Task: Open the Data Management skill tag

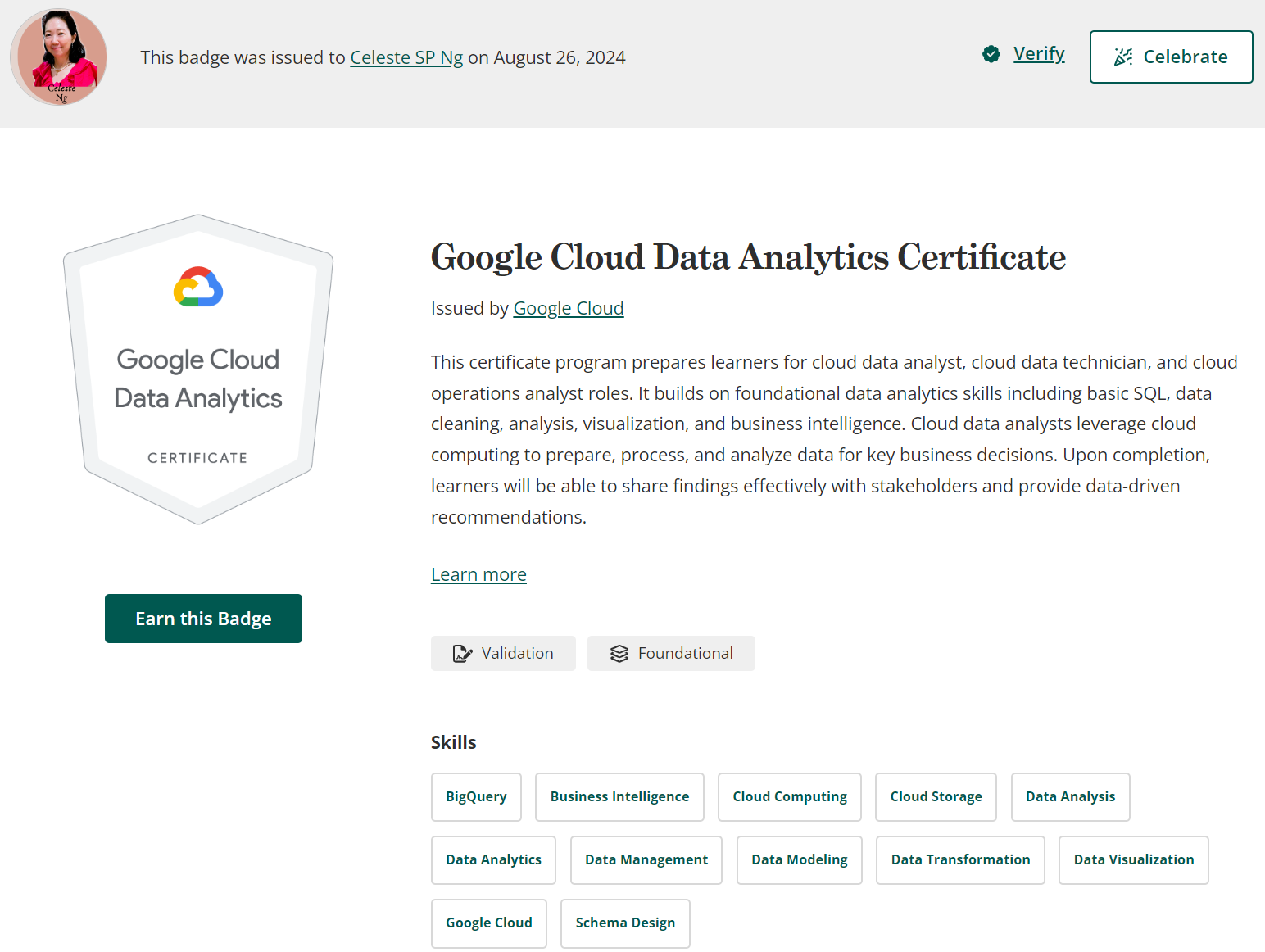Action: pyautogui.click(x=646, y=860)
